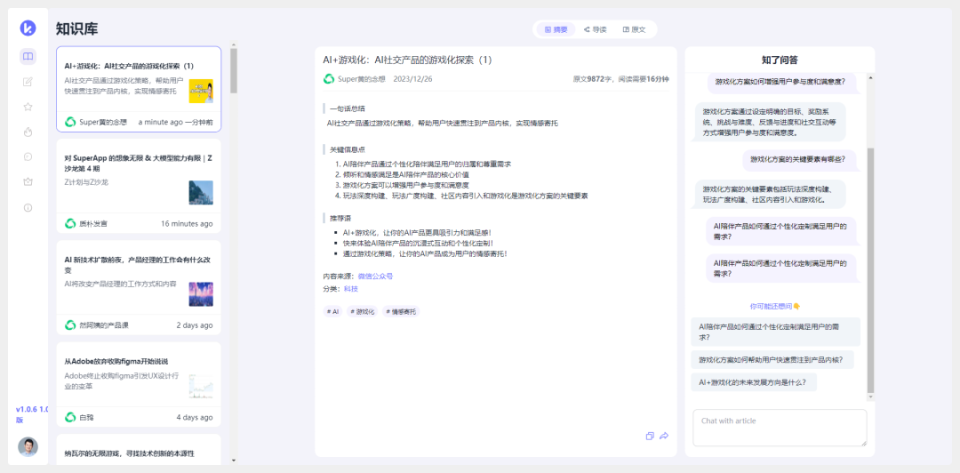This screenshot has height=473, width=960.
Task: Click the knowledge list scrollbar thumb
Action: click(233, 70)
